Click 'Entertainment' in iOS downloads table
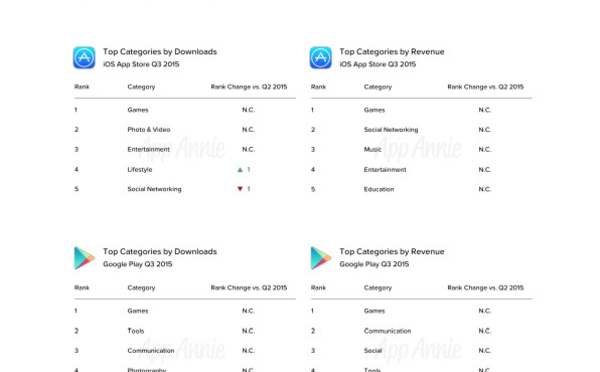The width and height of the screenshot is (600, 372). pyautogui.click(x=148, y=149)
